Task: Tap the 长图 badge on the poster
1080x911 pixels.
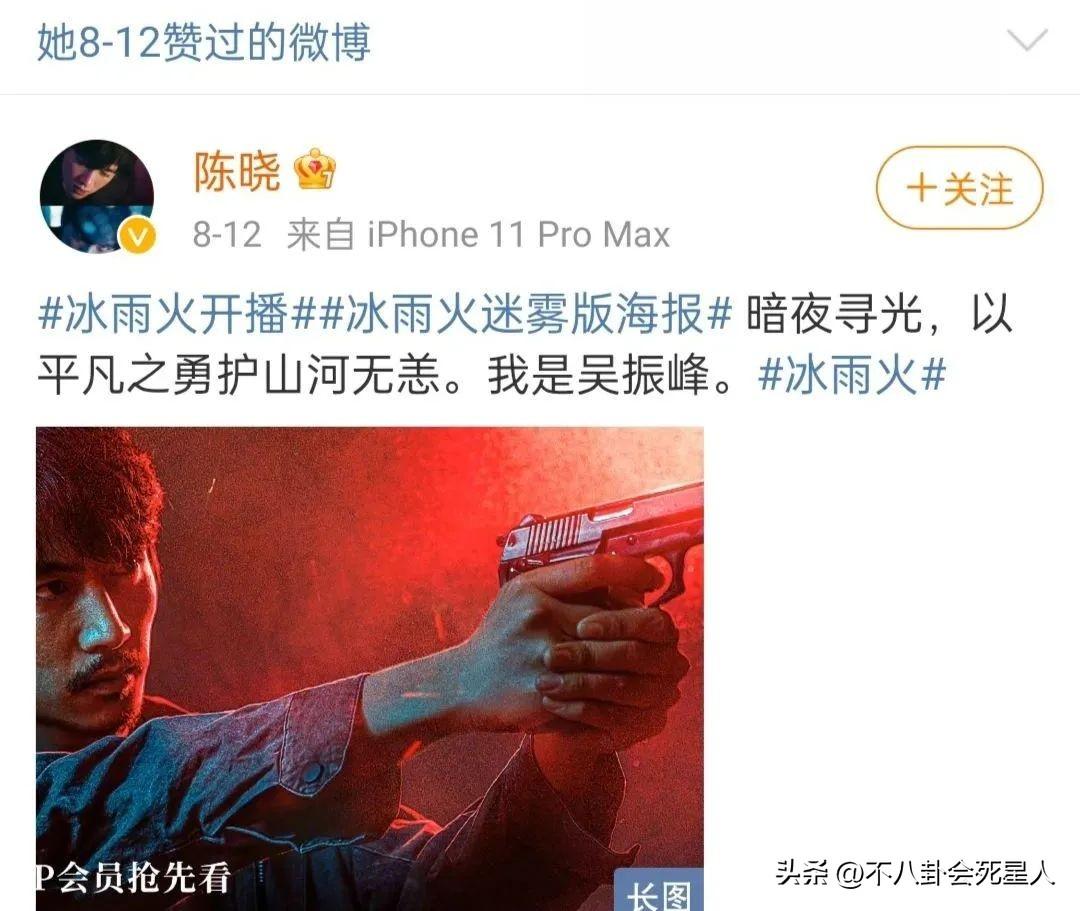Action: click(658, 891)
